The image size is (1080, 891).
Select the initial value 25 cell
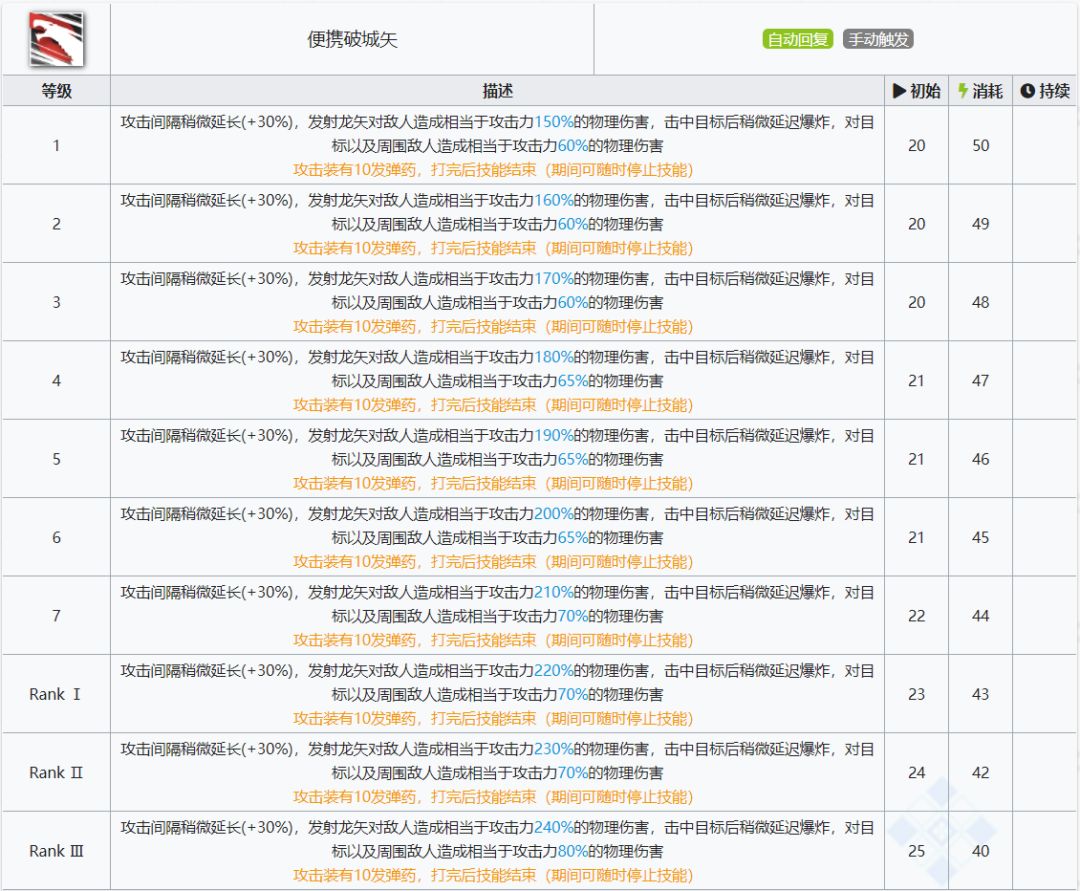pyautogui.click(x=916, y=851)
